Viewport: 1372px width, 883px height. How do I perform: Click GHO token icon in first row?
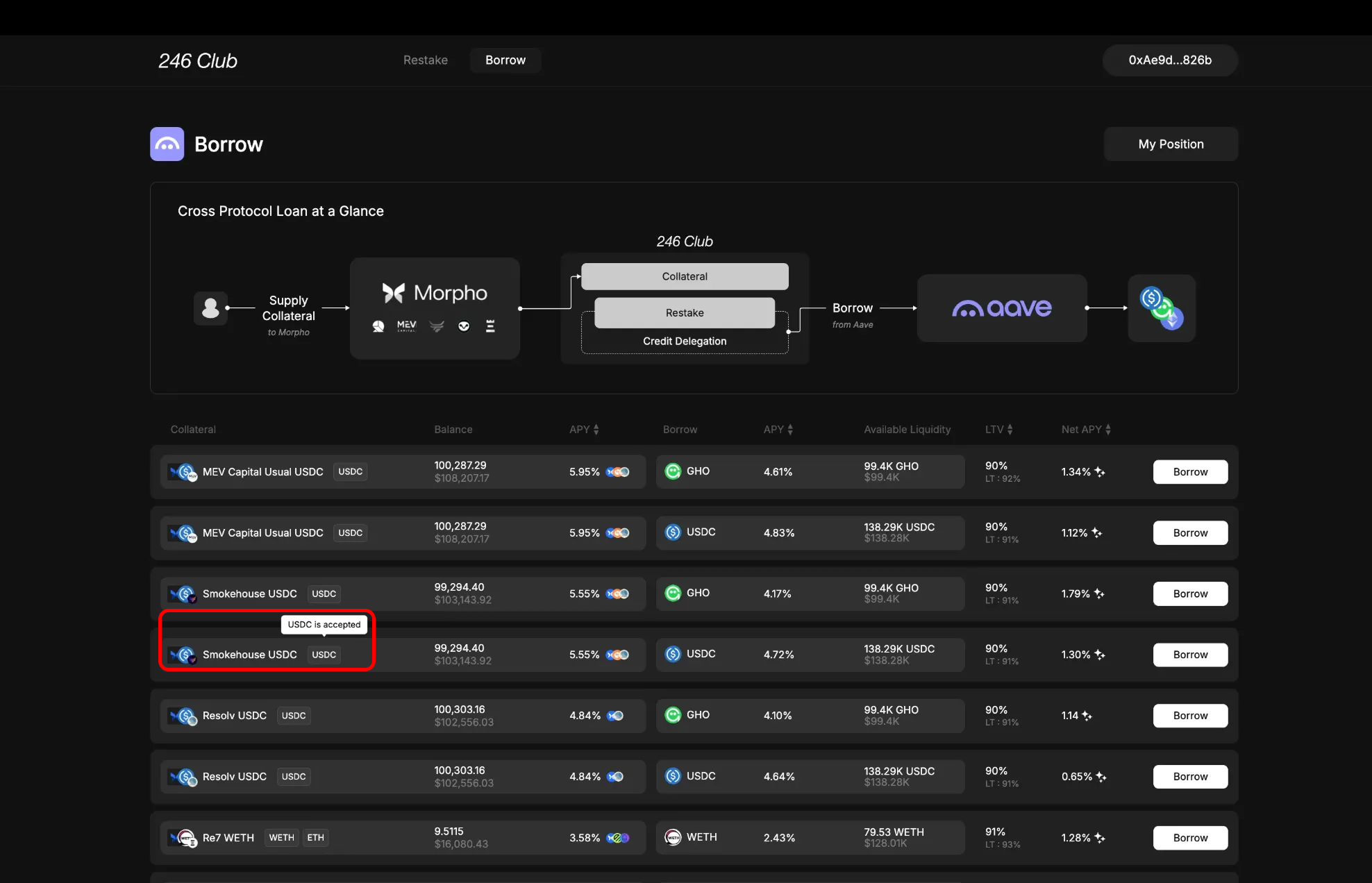click(x=673, y=471)
